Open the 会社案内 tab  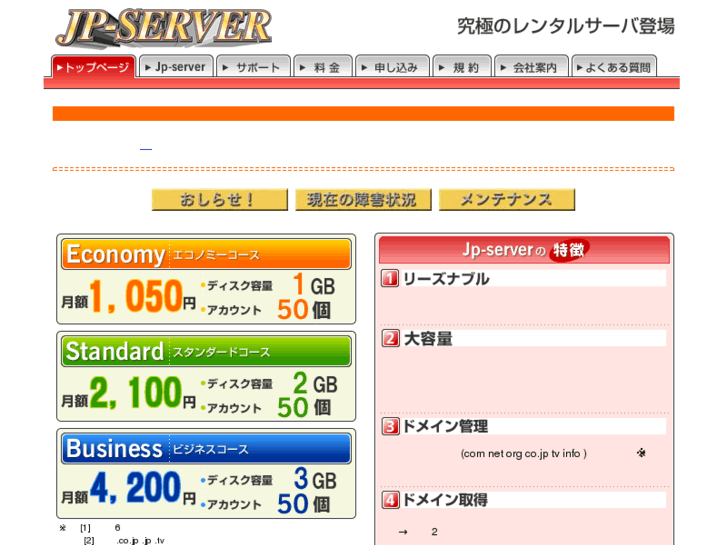point(531,67)
